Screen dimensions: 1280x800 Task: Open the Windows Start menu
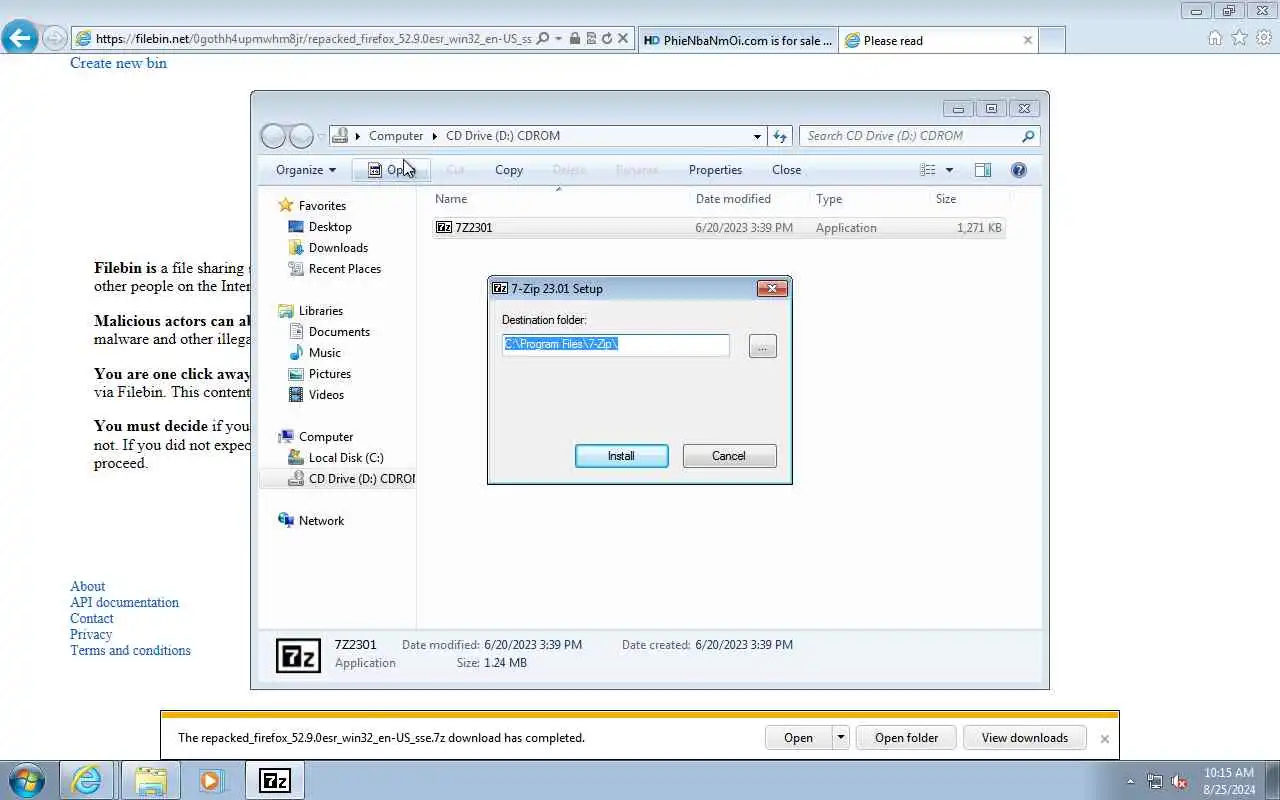click(26, 780)
